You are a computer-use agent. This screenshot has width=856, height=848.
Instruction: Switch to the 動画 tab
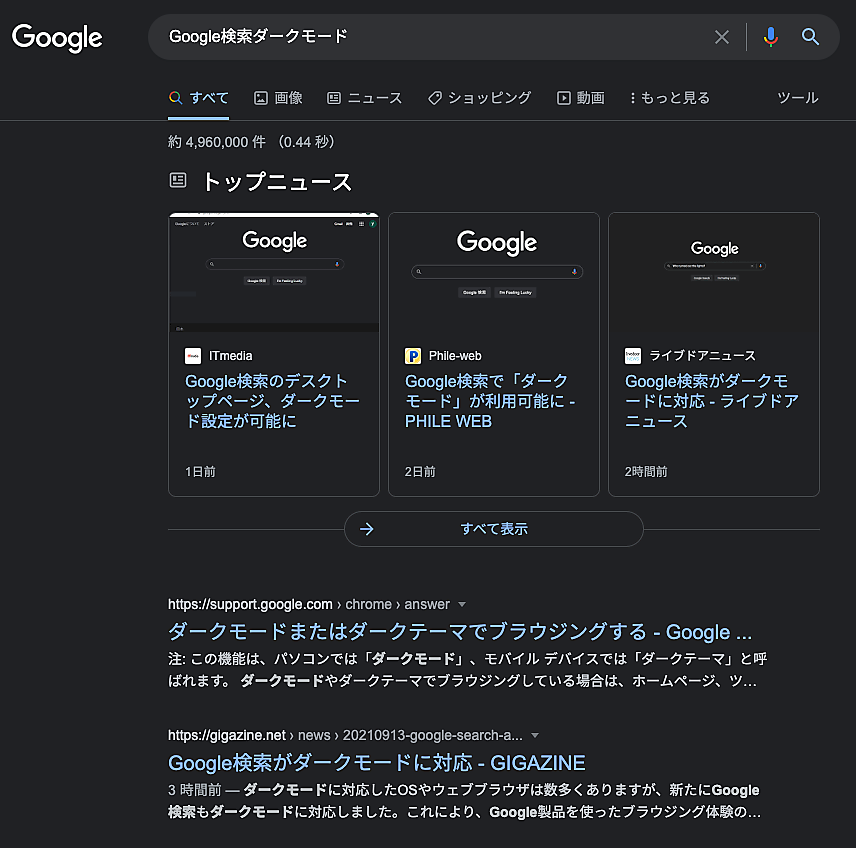581,98
